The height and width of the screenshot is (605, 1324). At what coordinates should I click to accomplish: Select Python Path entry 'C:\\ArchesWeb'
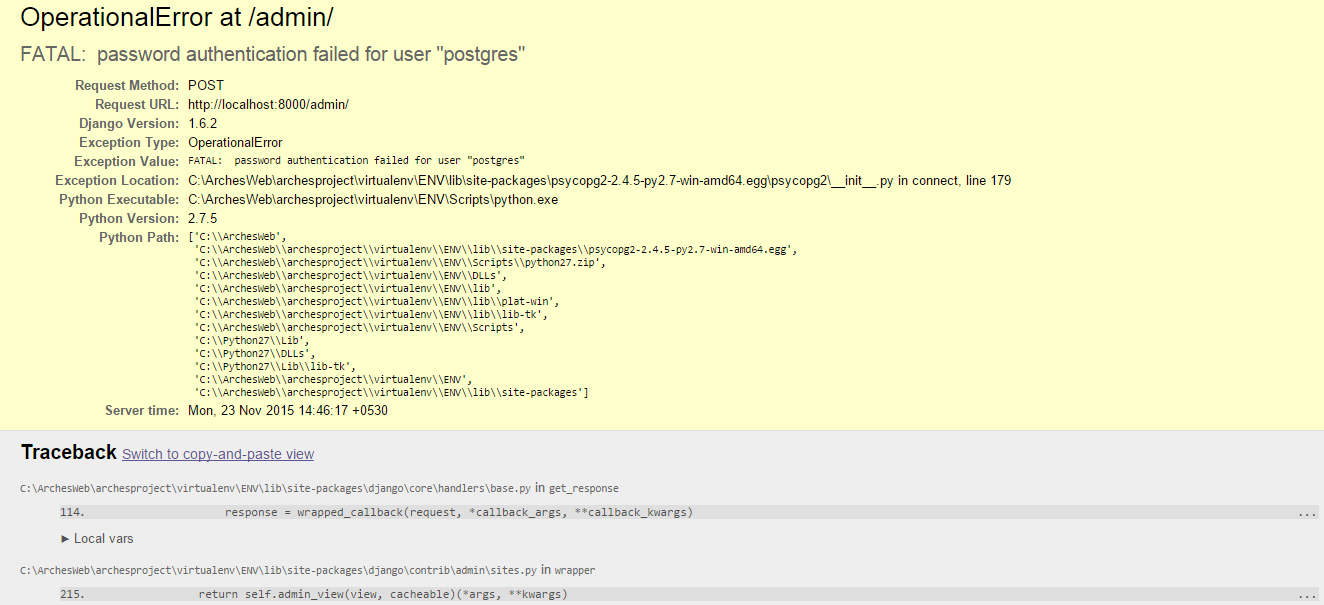point(238,237)
